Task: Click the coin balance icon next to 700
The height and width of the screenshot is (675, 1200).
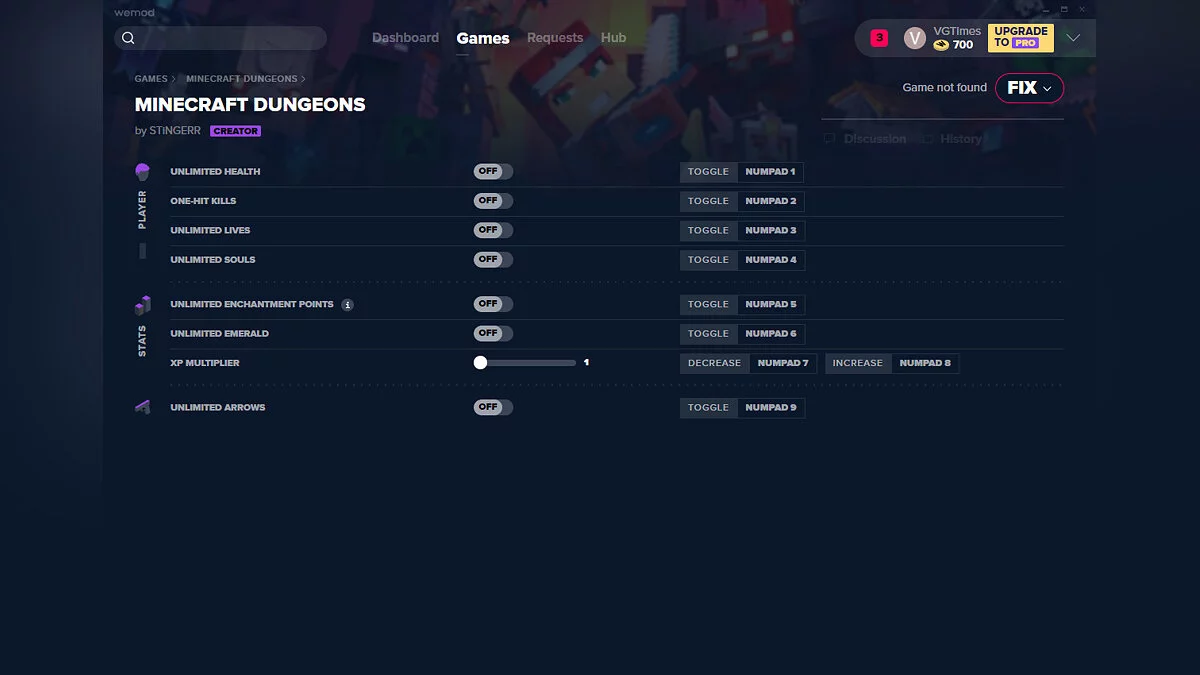Action: coord(941,45)
